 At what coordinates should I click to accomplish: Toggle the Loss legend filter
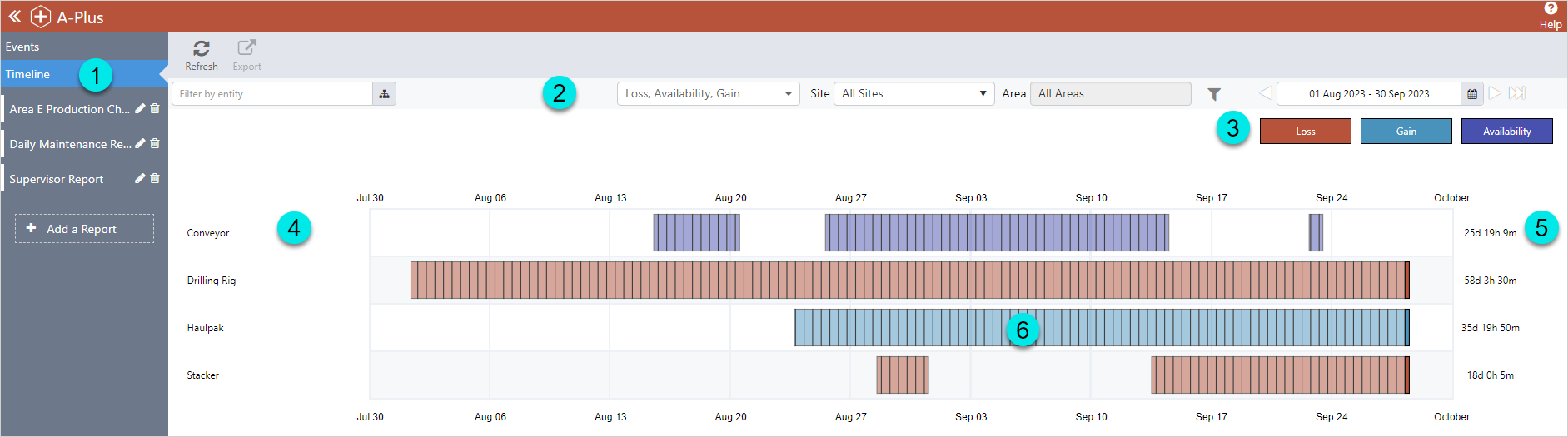[1305, 132]
